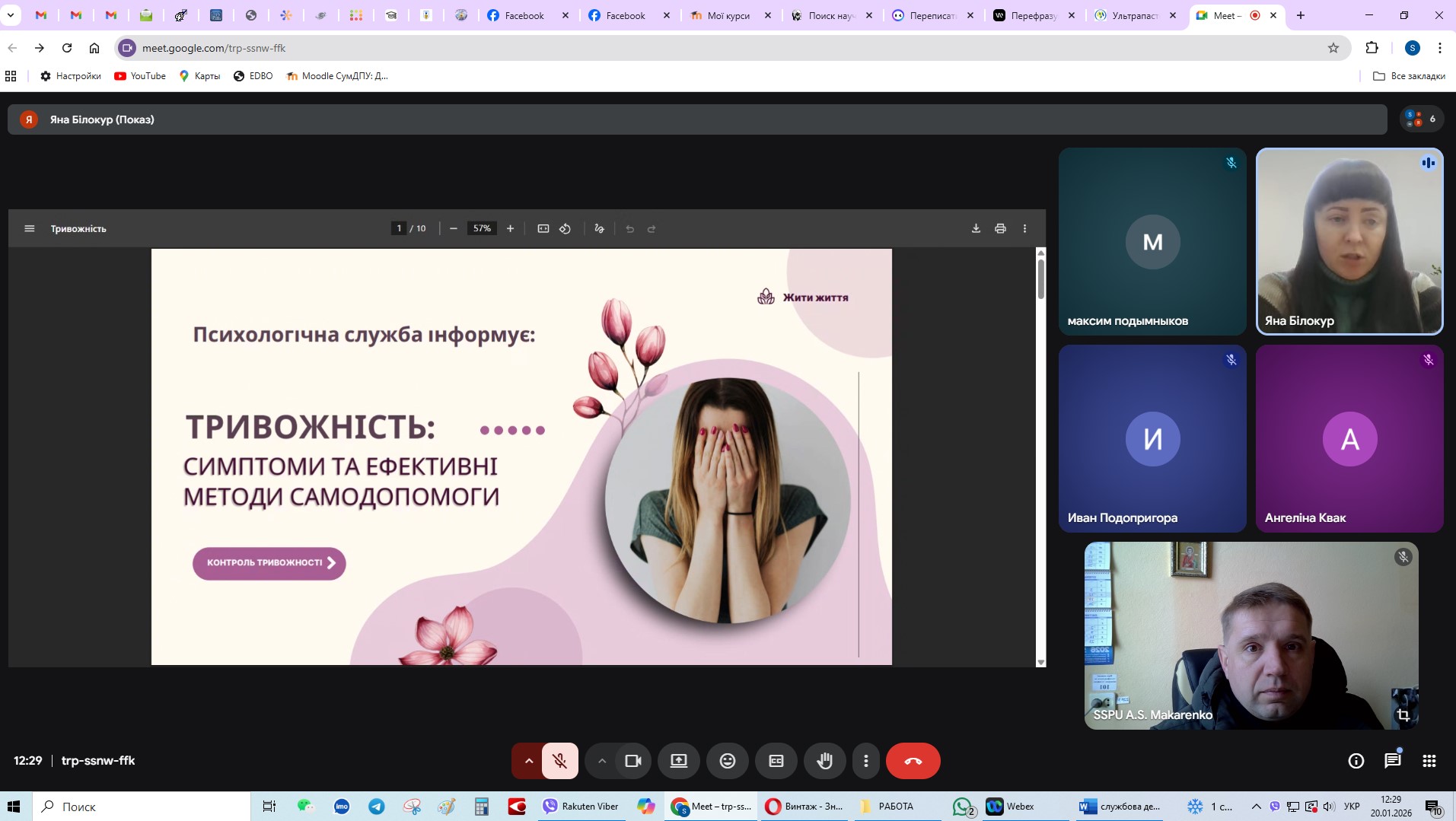Expand audio settings arrow beside microphone
The image size is (1456, 821).
528,761
